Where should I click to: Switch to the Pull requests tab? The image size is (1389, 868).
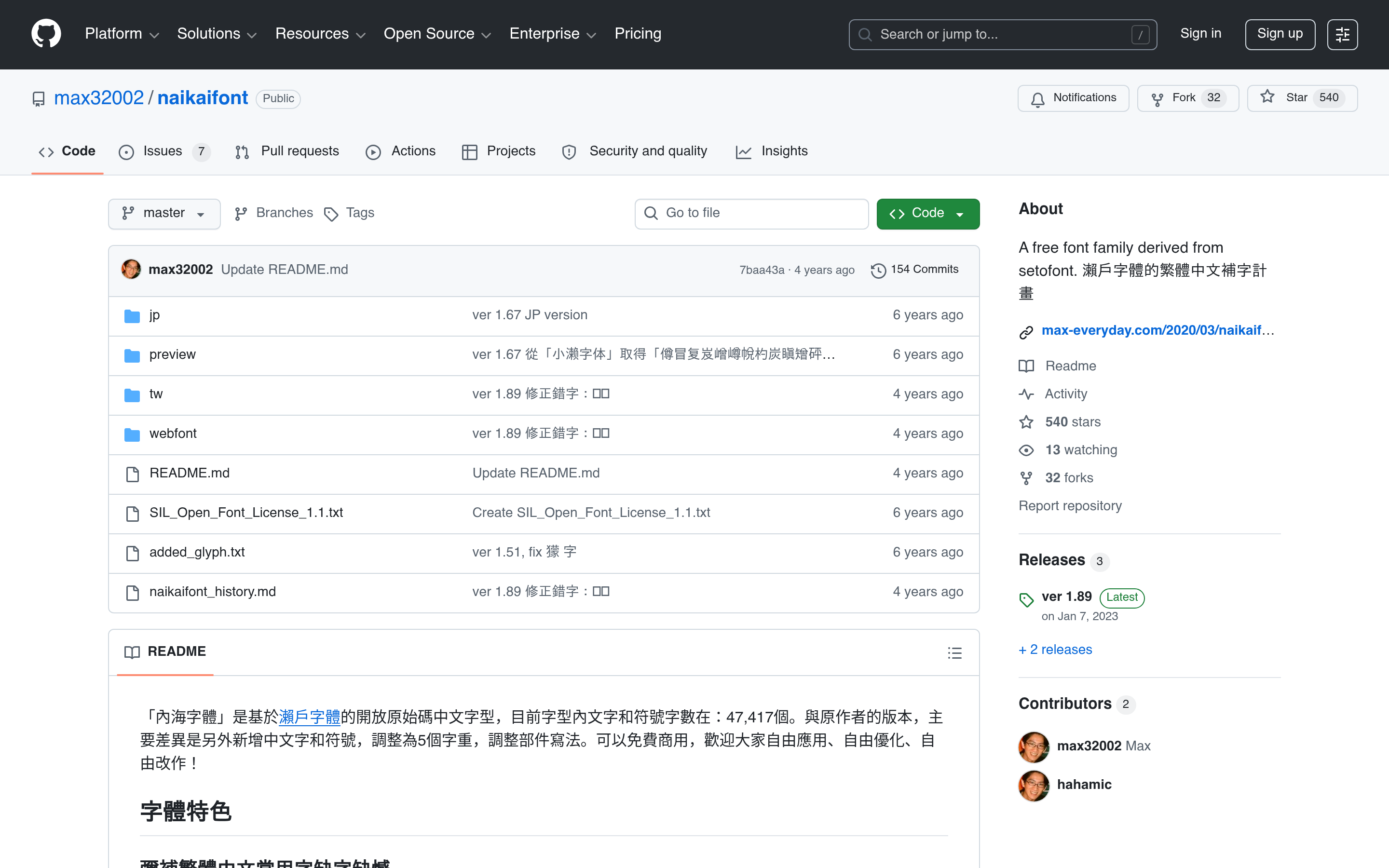point(287,151)
